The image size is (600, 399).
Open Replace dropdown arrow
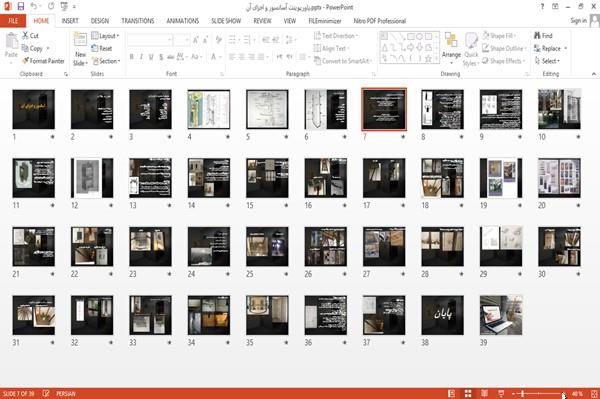[566, 49]
